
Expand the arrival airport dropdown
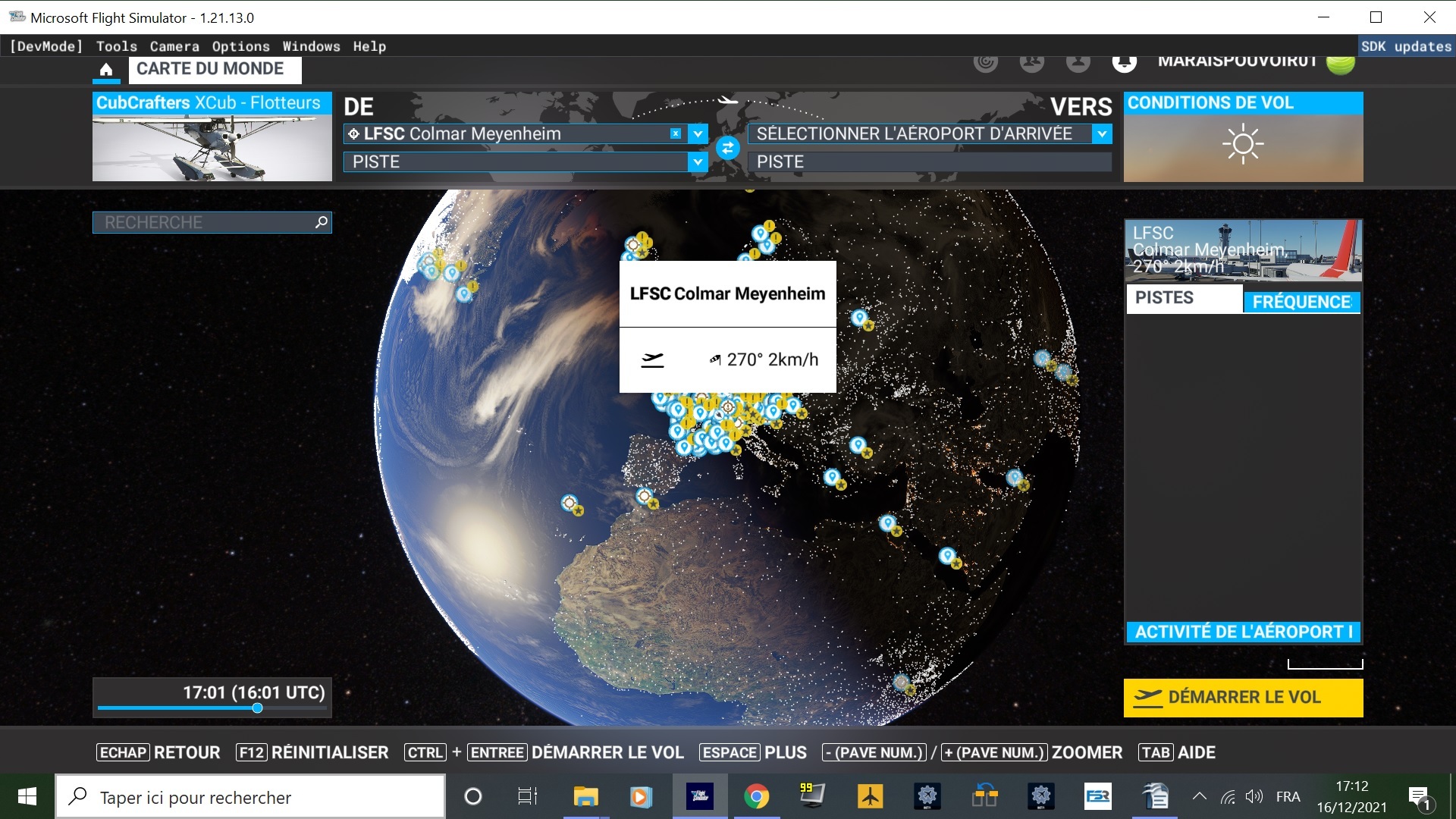(x=1102, y=134)
